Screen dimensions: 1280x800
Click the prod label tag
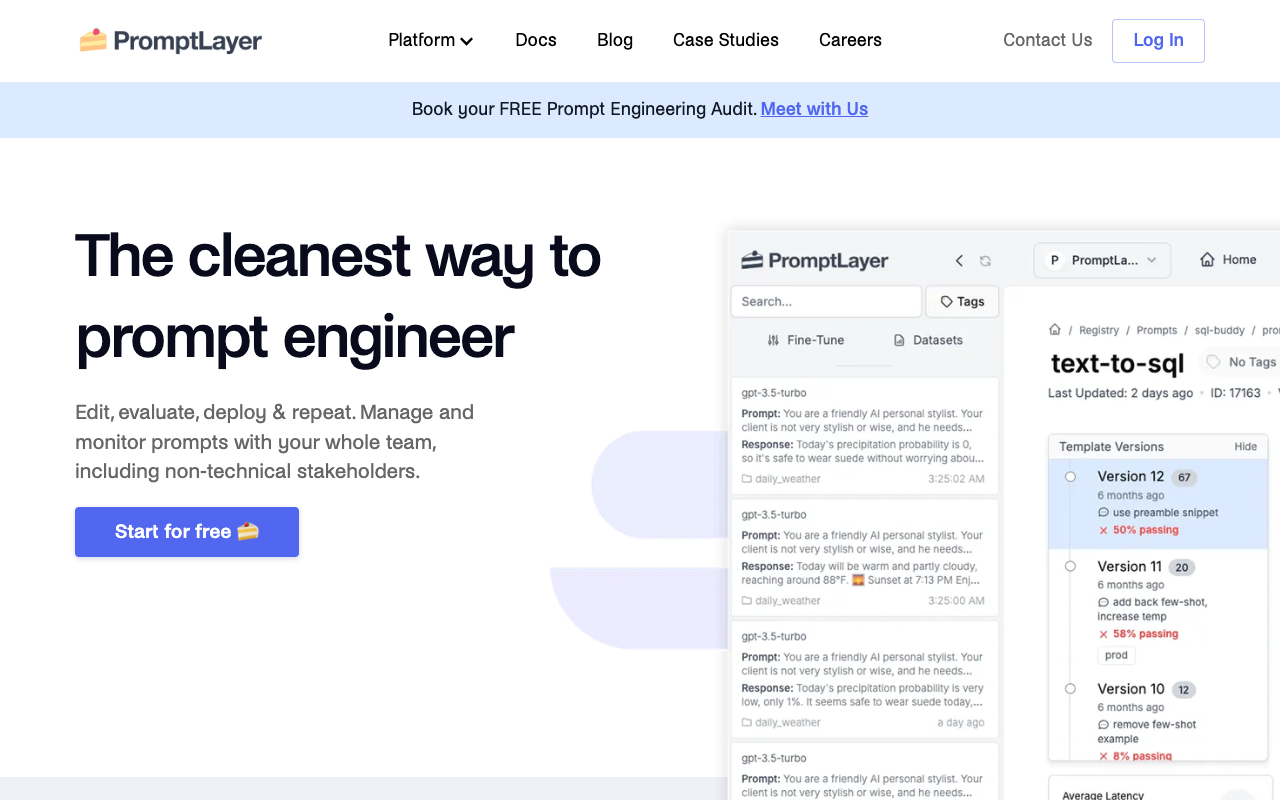tap(1117, 656)
